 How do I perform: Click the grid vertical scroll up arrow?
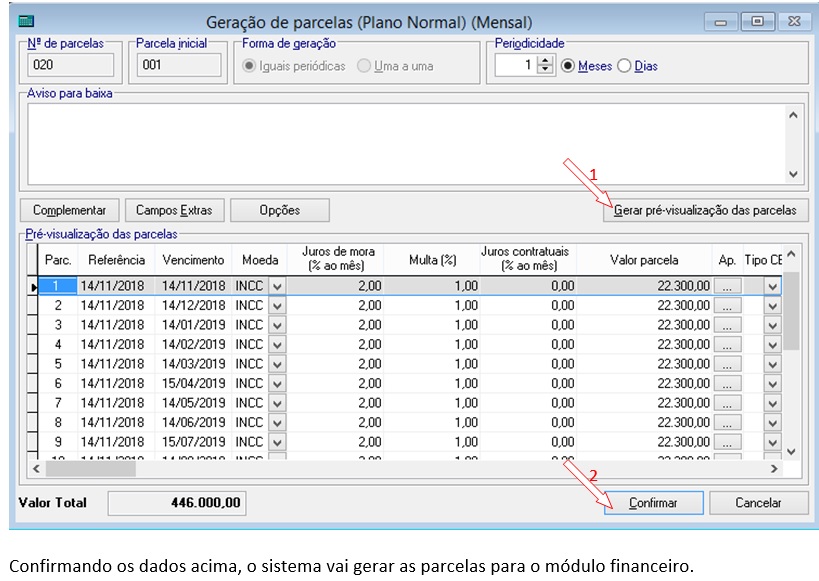[x=791, y=254]
